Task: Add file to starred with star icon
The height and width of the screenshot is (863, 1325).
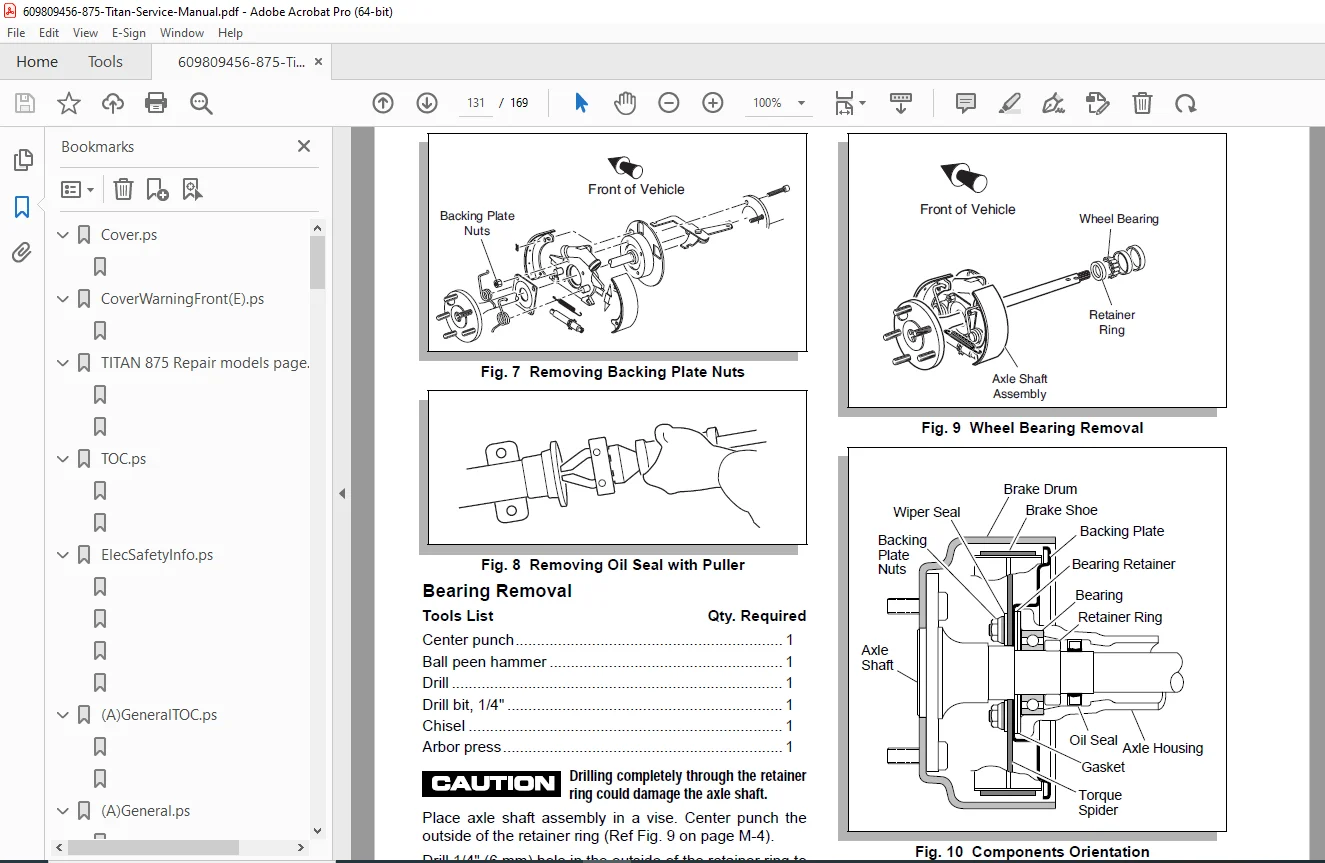Action: (x=69, y=103)
